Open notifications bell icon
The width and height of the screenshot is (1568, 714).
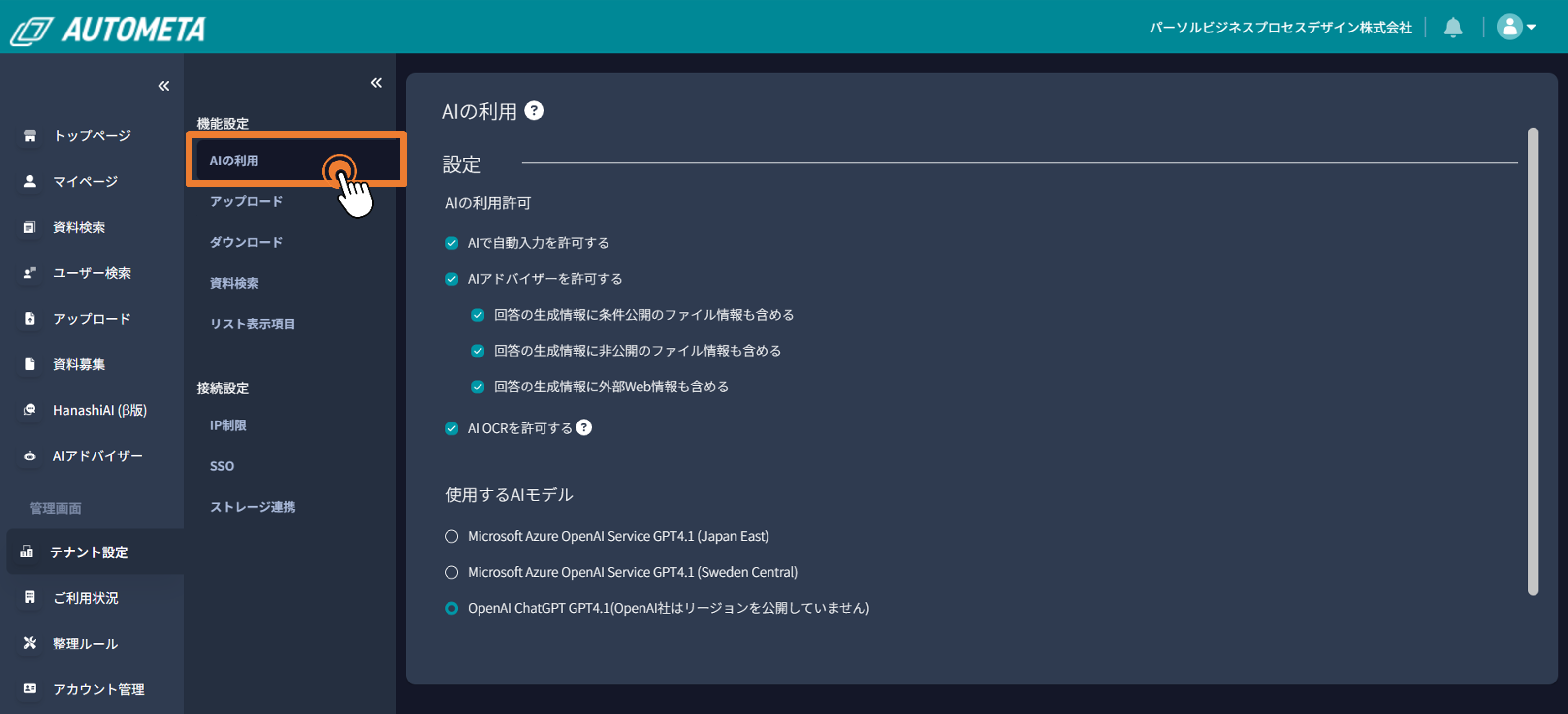click(1453, 28)
